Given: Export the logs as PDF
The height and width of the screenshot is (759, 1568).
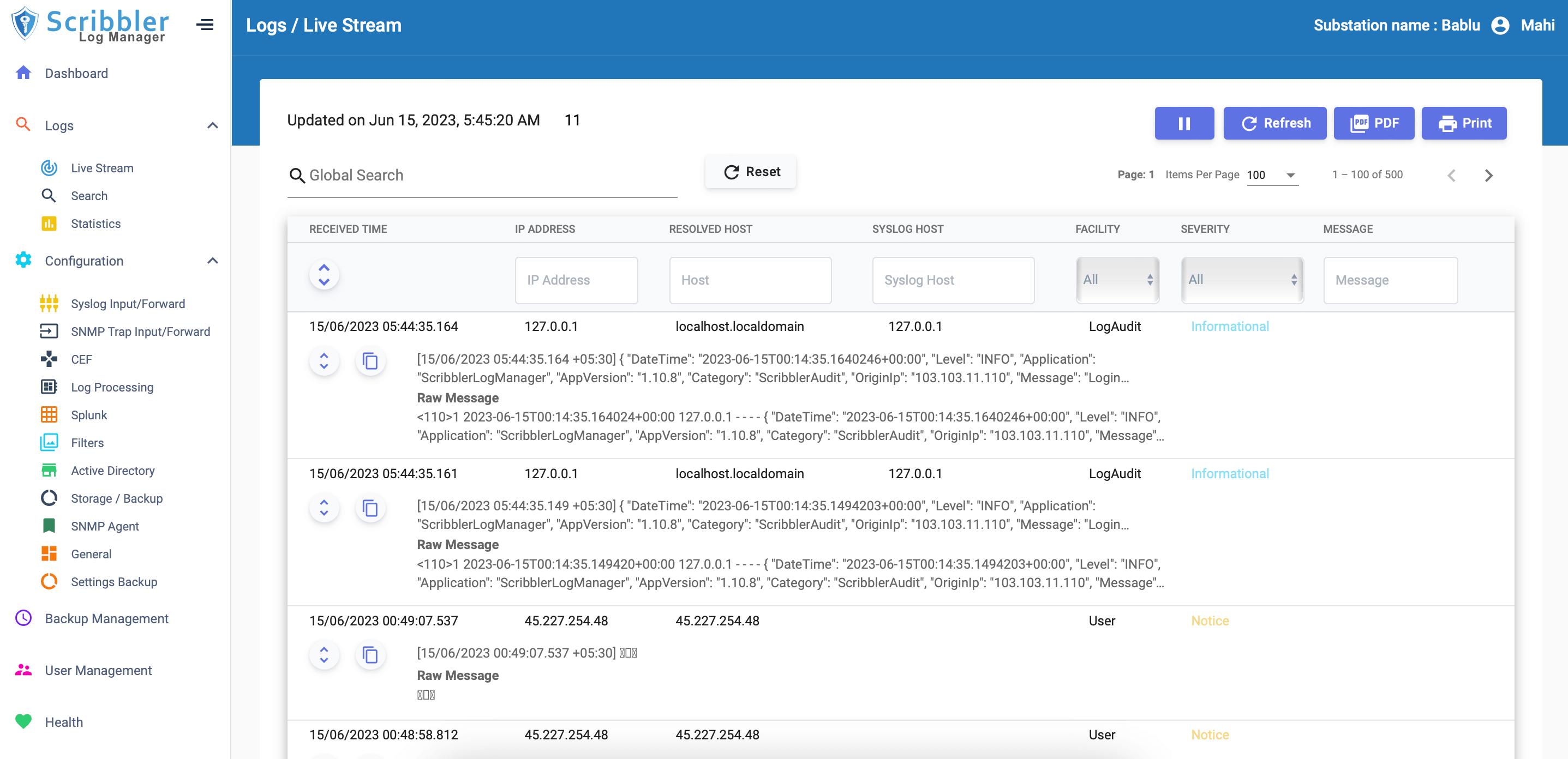Looking at the screenshot, I should point(1374,123).
